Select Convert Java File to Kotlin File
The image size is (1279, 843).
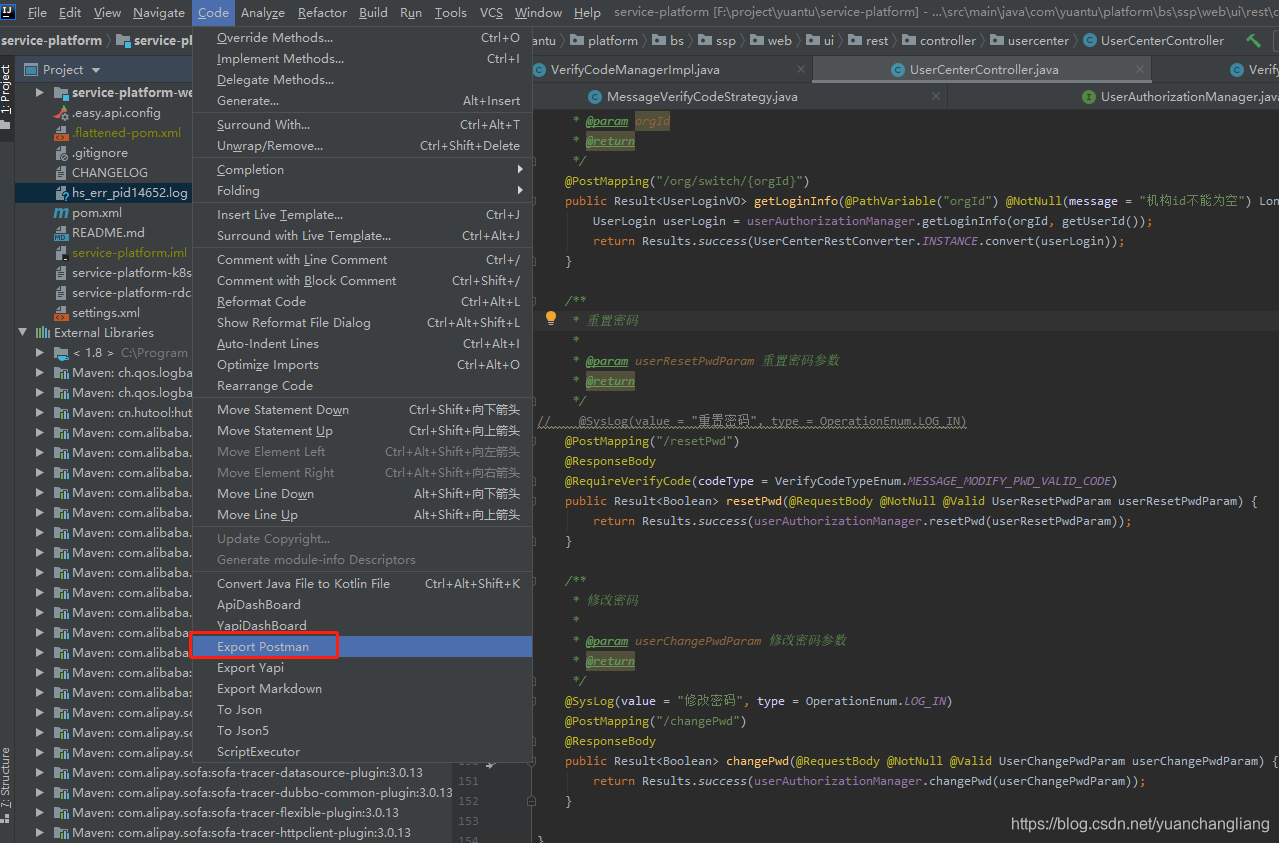(362, 584)
